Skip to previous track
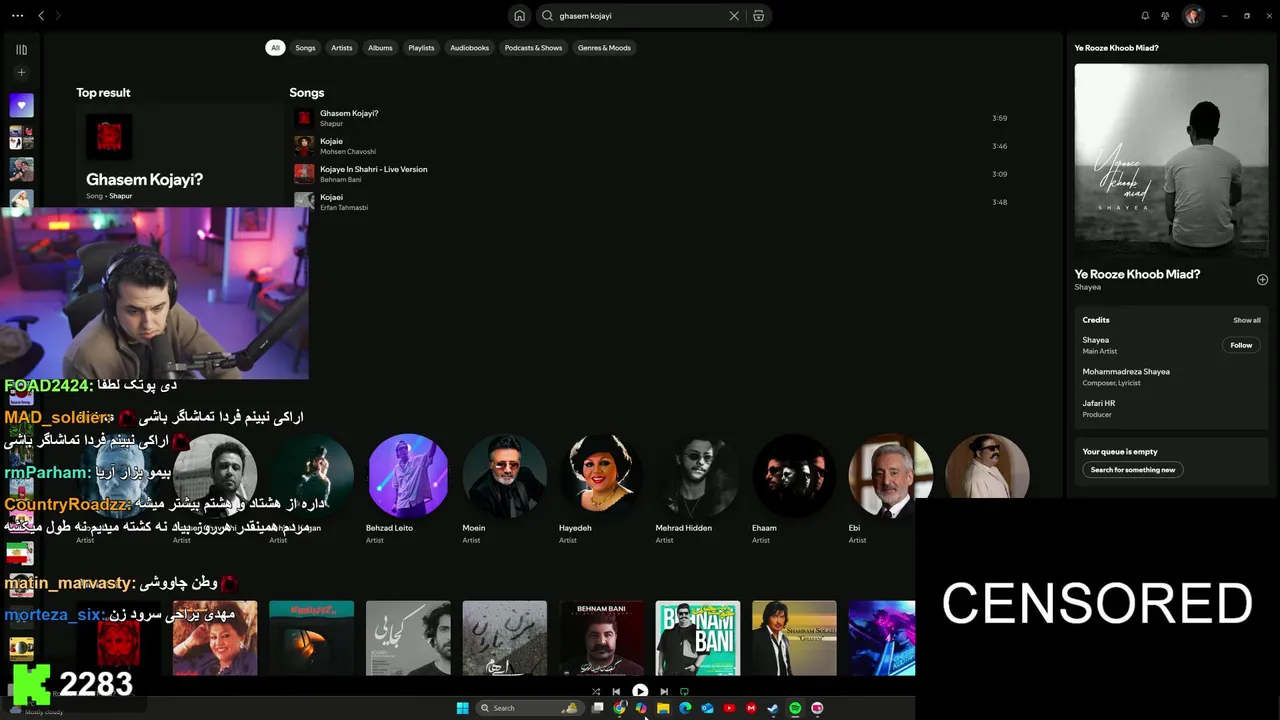This screenshot has width=1280, height=720. point(616,691)
